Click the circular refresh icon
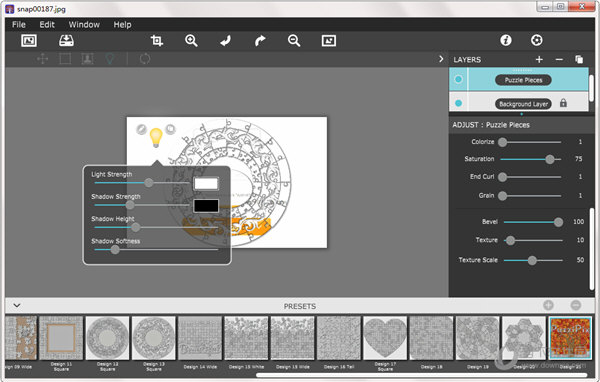600x382 pixels. click(x=145, y=59)
